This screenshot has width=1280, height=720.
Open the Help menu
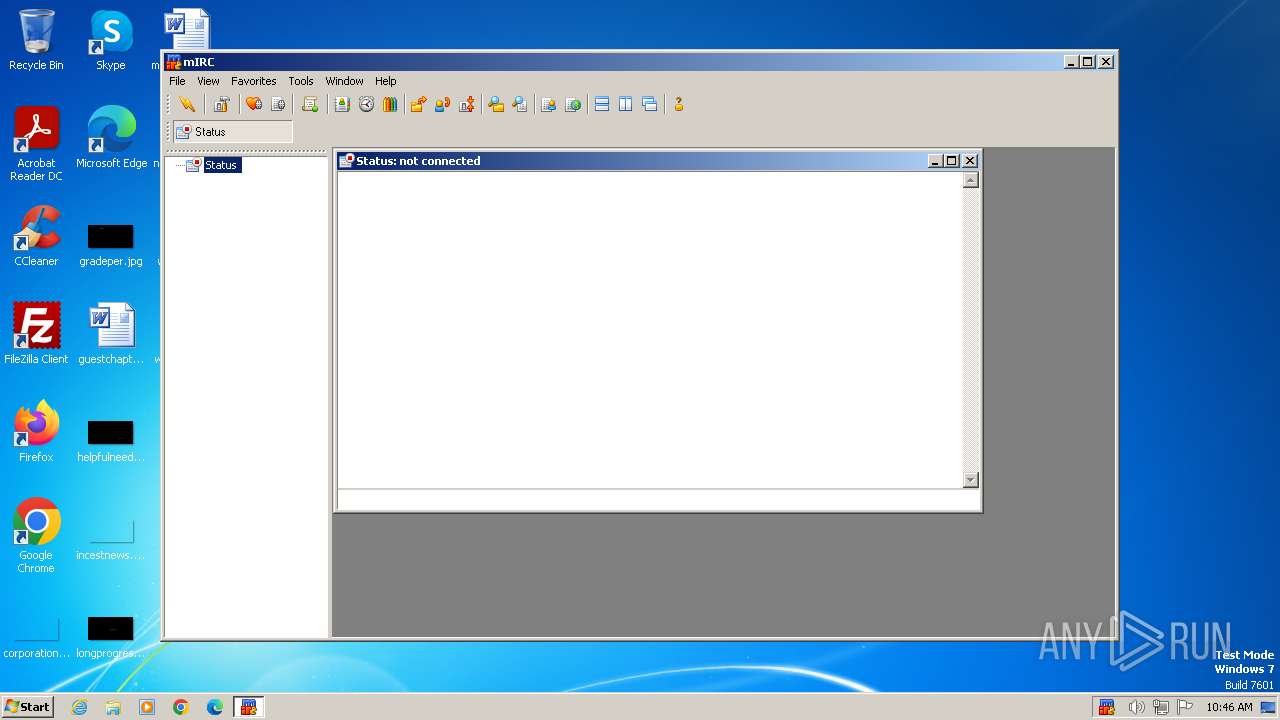386,81
